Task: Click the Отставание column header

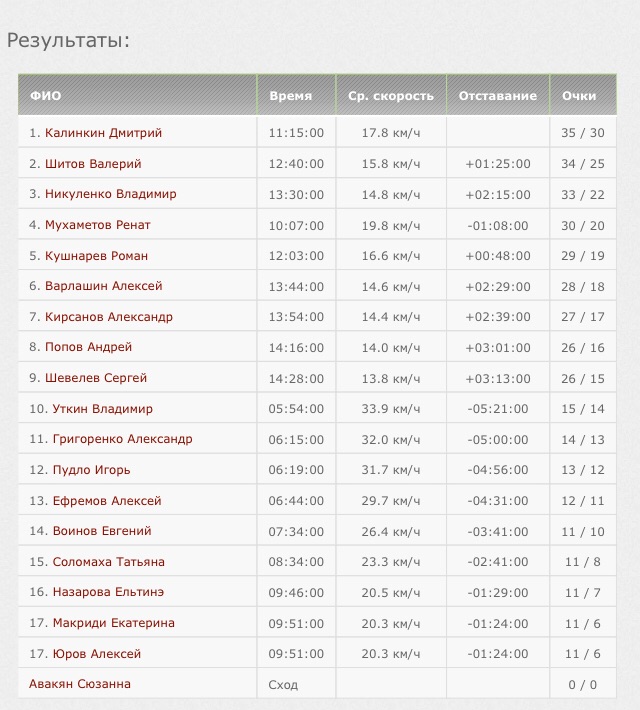Action: point(498,96)
